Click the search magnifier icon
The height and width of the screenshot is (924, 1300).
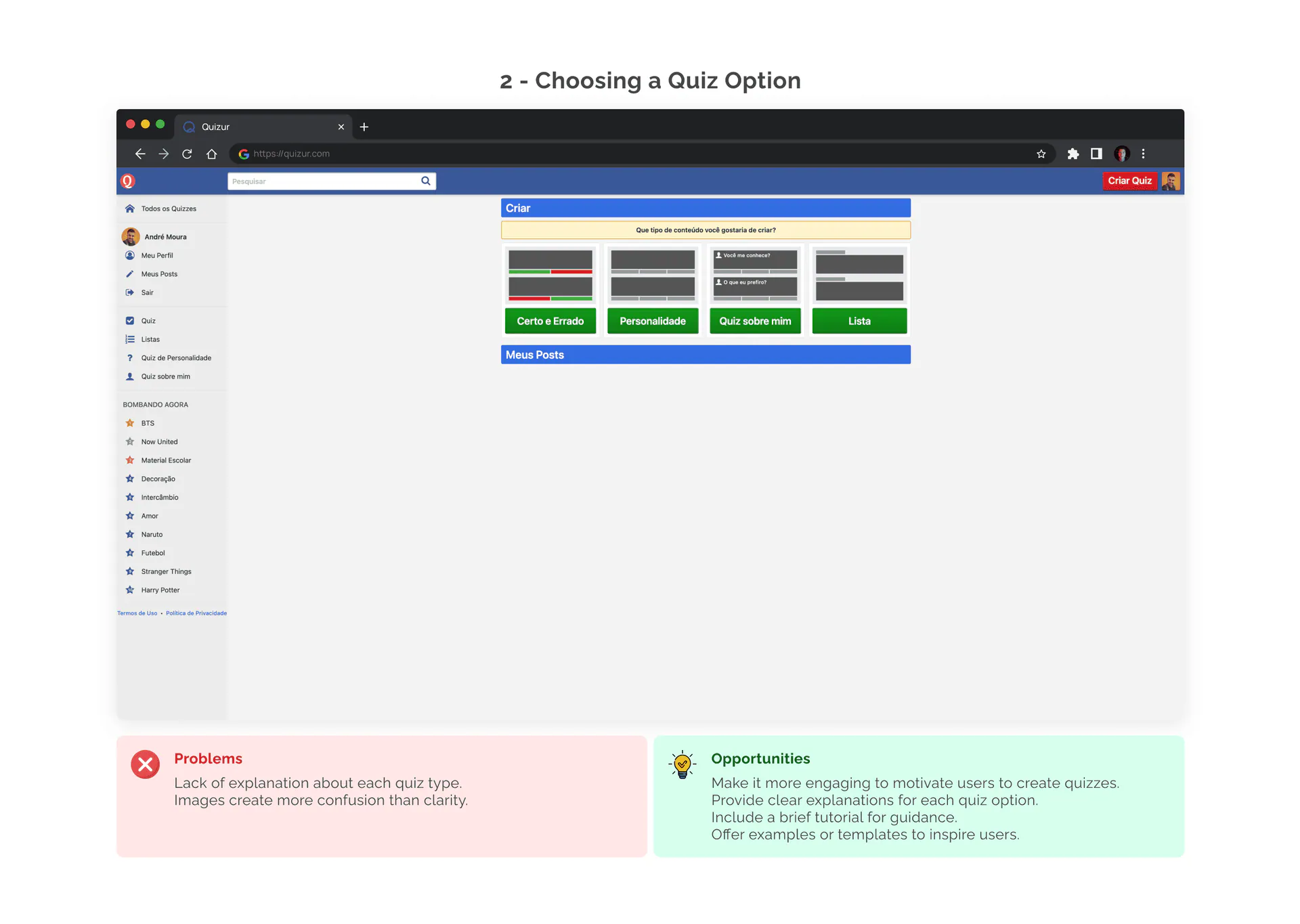point(426,181)
